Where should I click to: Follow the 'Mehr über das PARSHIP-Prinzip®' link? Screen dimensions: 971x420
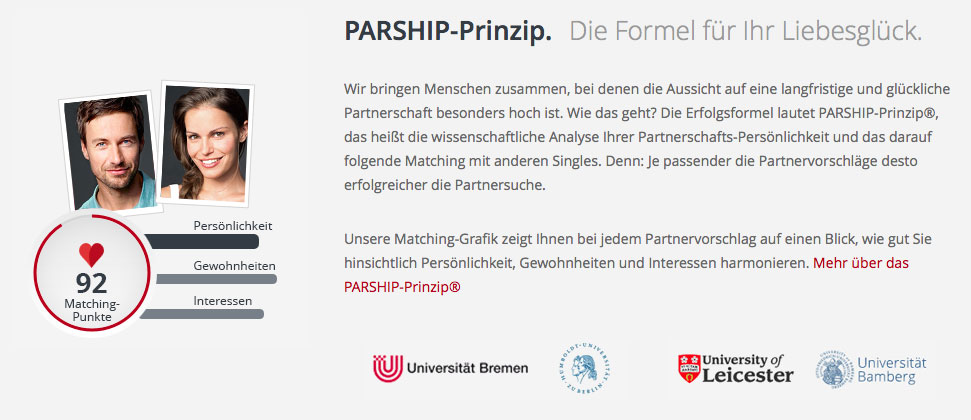click(x=626, y=275)
